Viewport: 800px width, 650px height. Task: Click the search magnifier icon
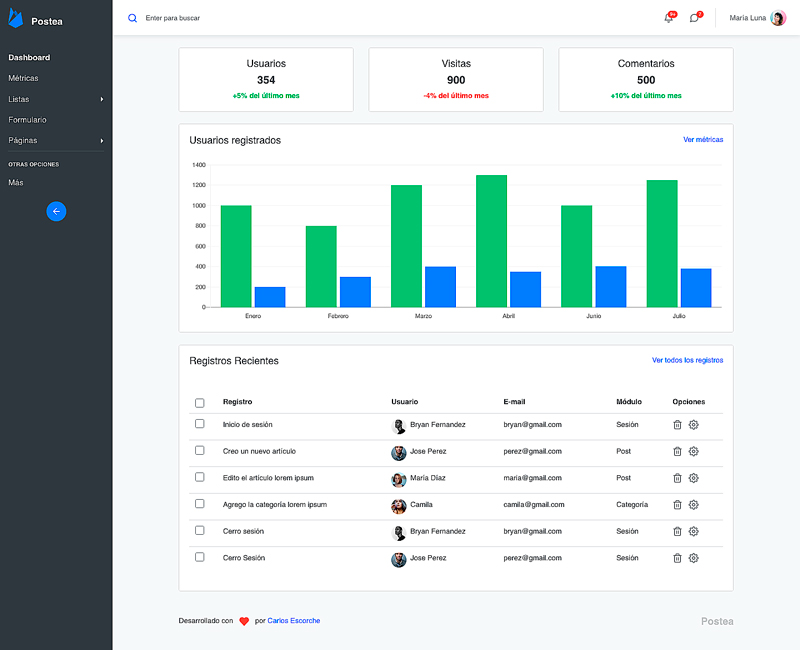point(132,18)
